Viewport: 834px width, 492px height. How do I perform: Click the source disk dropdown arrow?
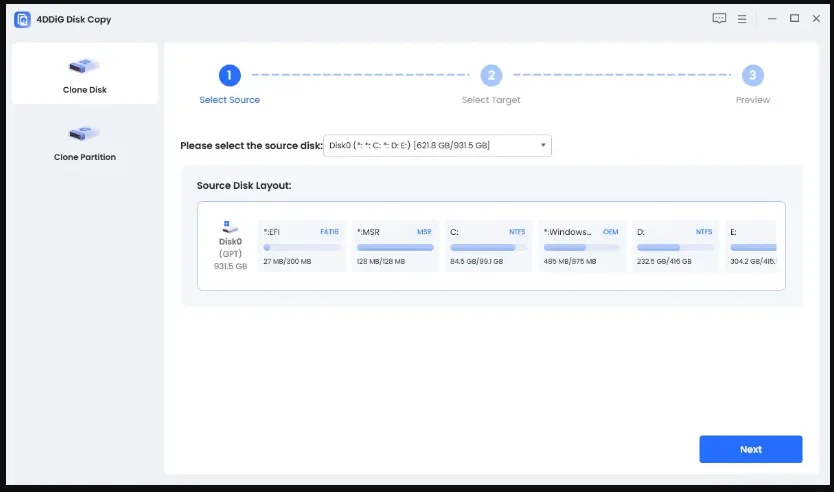click(x=543, y=145)
